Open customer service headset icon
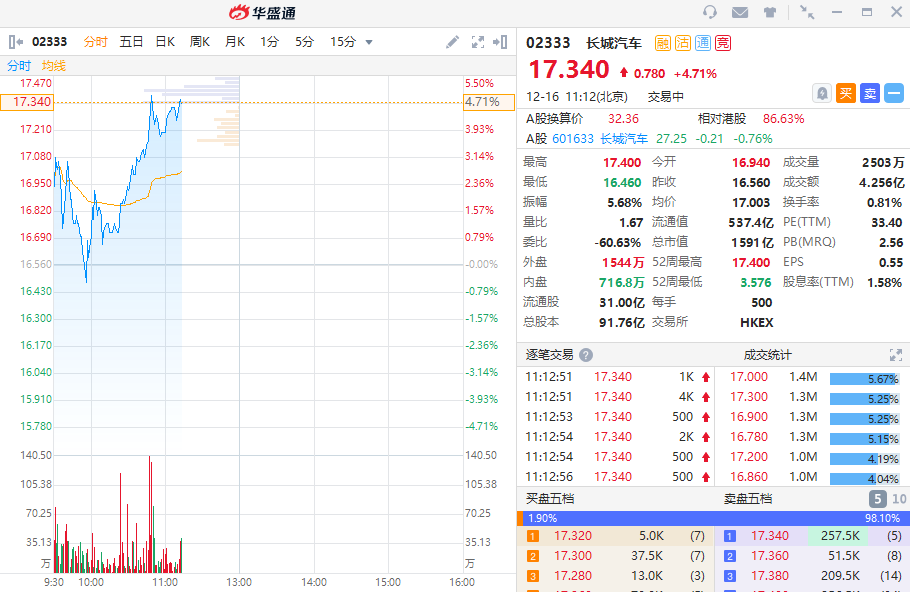910x592 pixels. pyautogui.click(x=710, y=12)
